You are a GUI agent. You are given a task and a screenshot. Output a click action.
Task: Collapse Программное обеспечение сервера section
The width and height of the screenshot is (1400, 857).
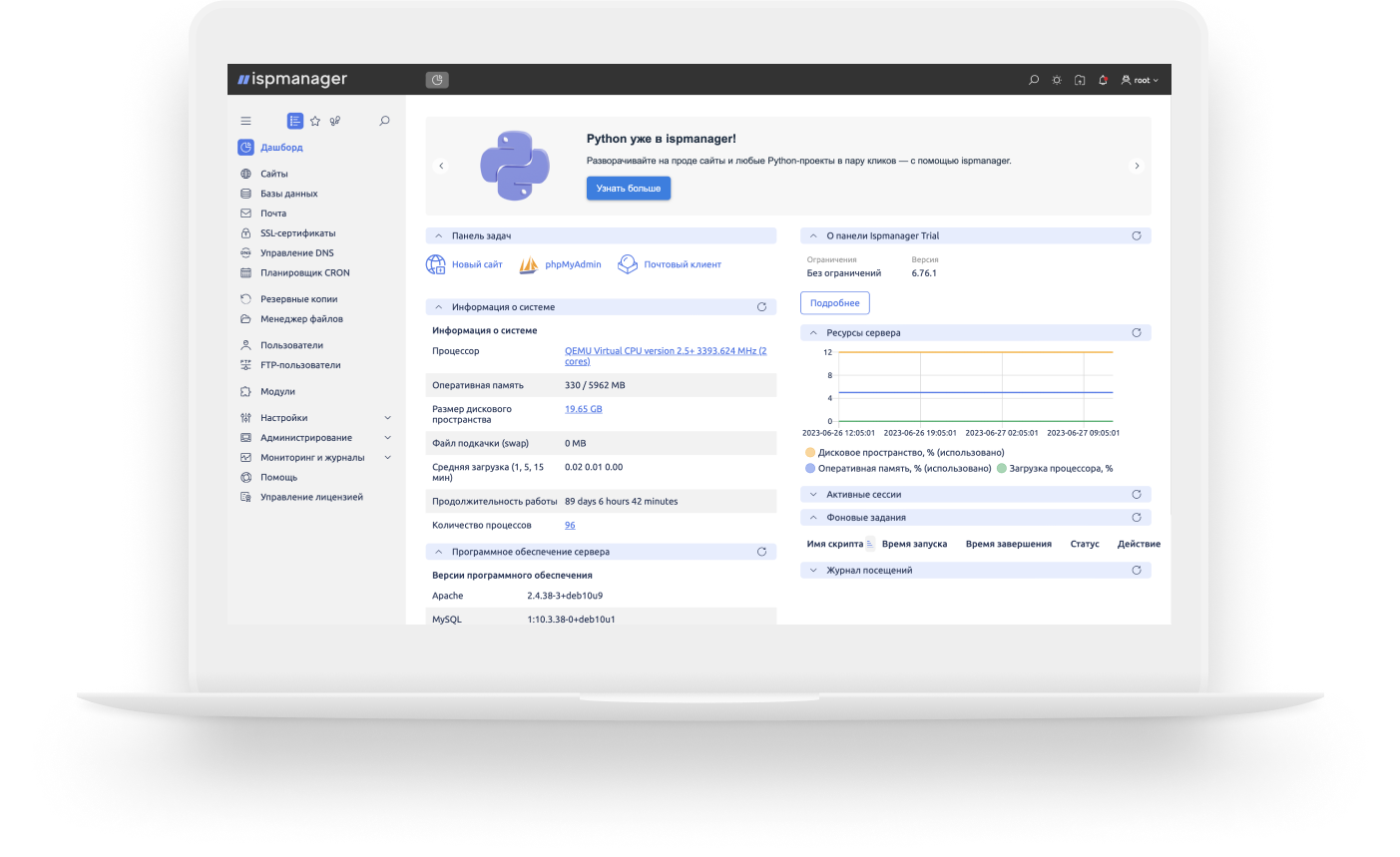[x=438, y=552]
